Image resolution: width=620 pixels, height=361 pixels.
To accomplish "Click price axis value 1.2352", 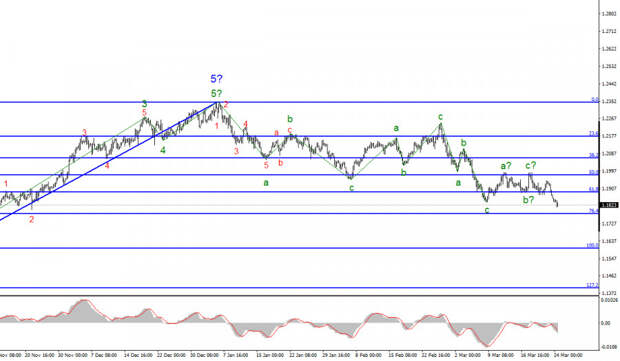I will click(609, 101).
